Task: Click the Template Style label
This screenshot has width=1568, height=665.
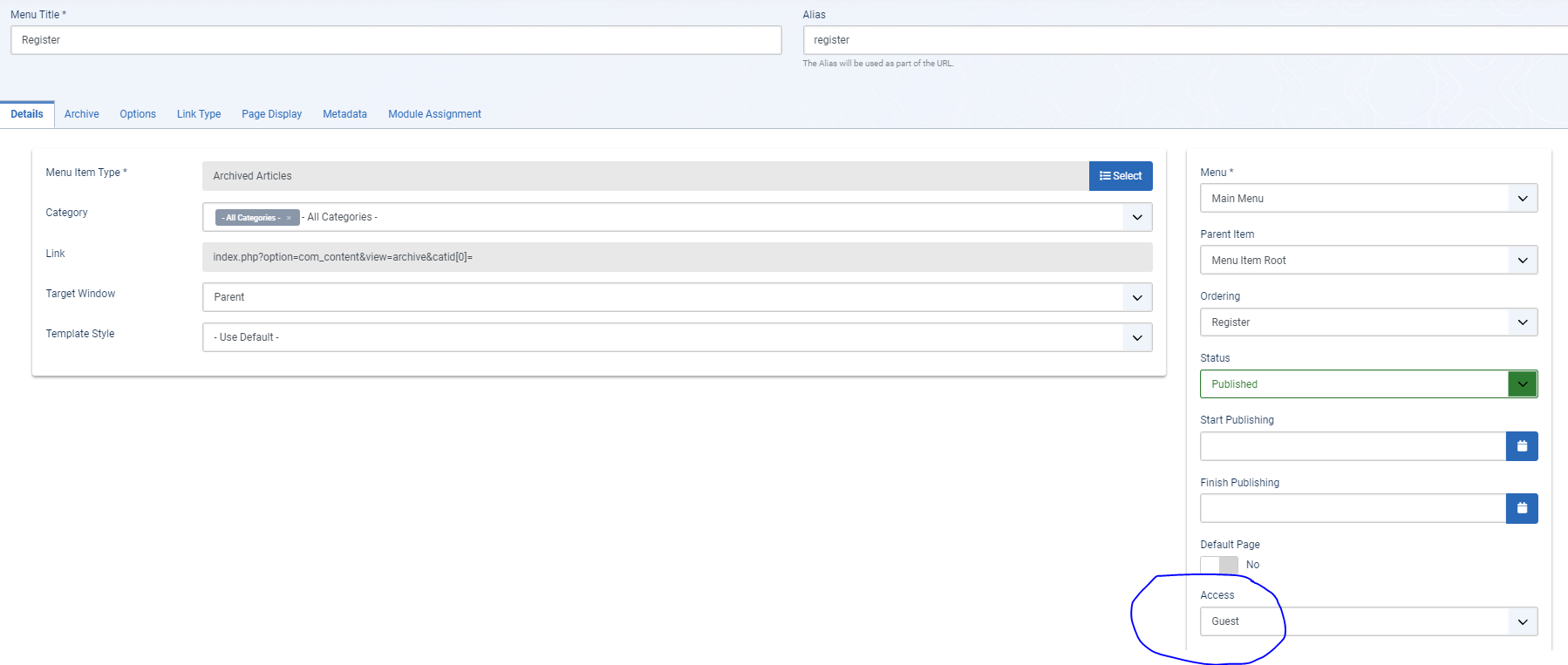Action: tap(80, 334)
